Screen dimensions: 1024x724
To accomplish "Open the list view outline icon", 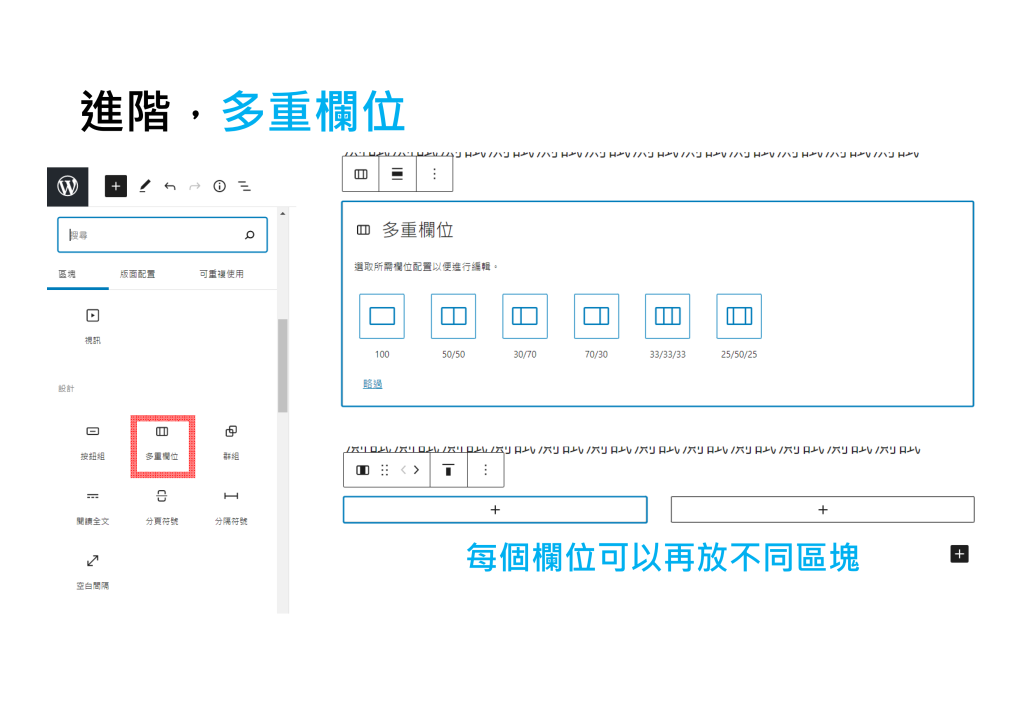I will click(x=244, y=186).
